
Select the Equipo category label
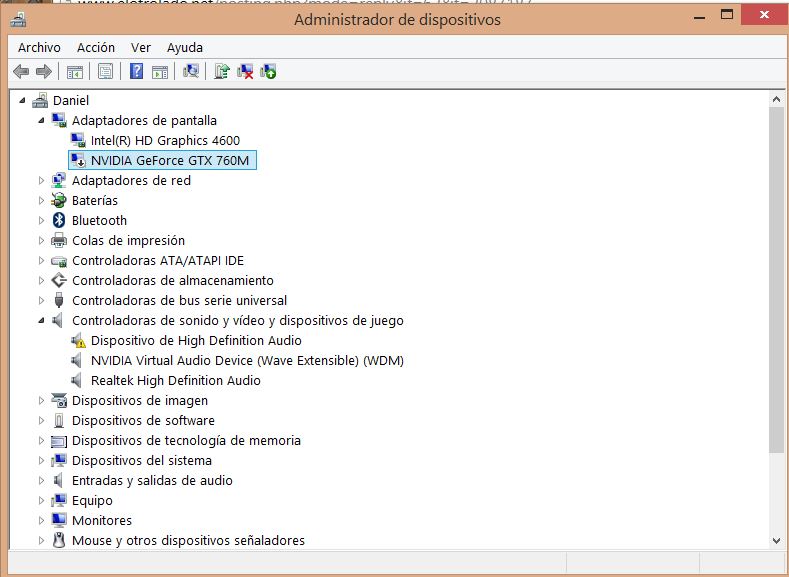click(92, 501)
